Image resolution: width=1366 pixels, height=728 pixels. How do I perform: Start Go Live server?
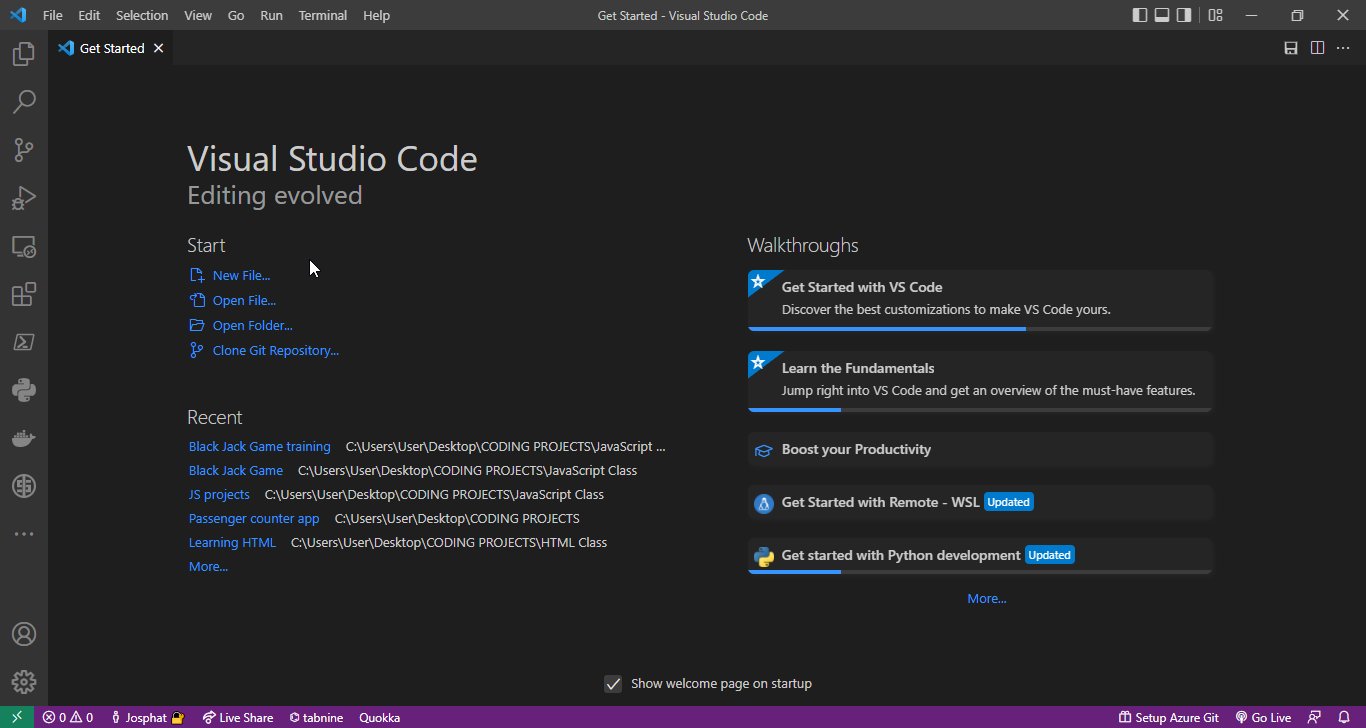(x=1264, y=717)
